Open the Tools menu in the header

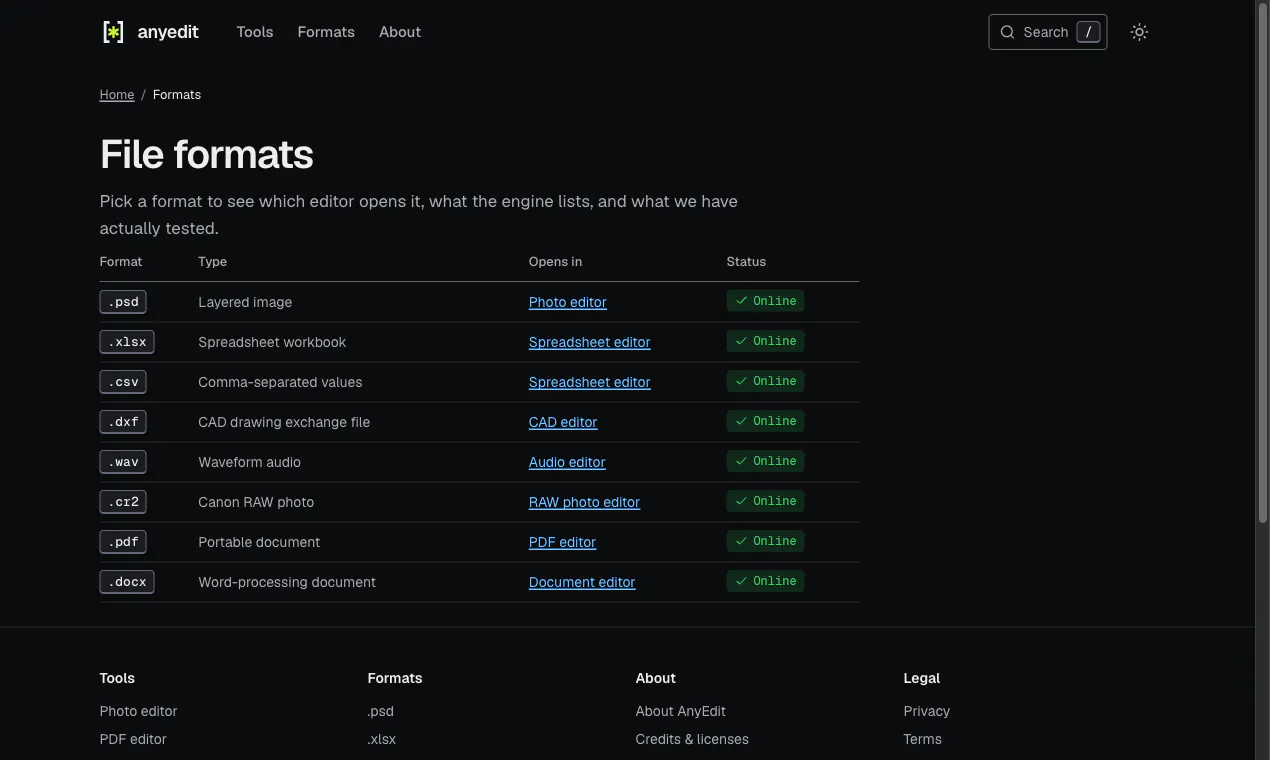pos(255,32)
